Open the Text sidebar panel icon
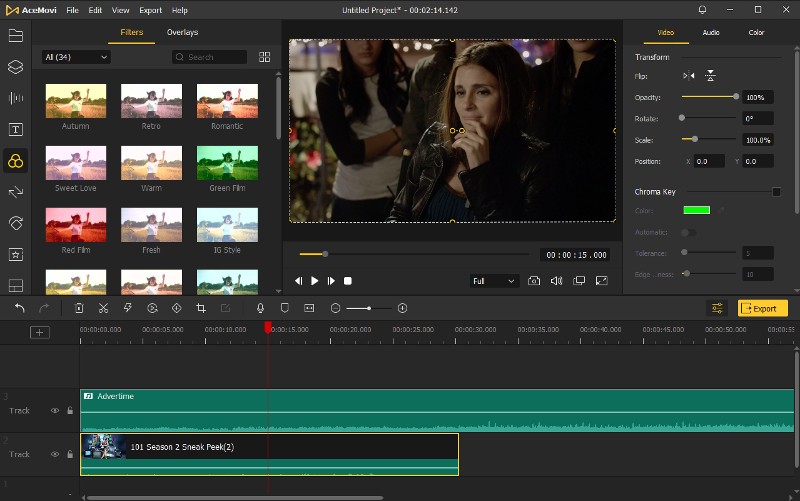Viewport: 800px width, 501px height. pos(16,130)
